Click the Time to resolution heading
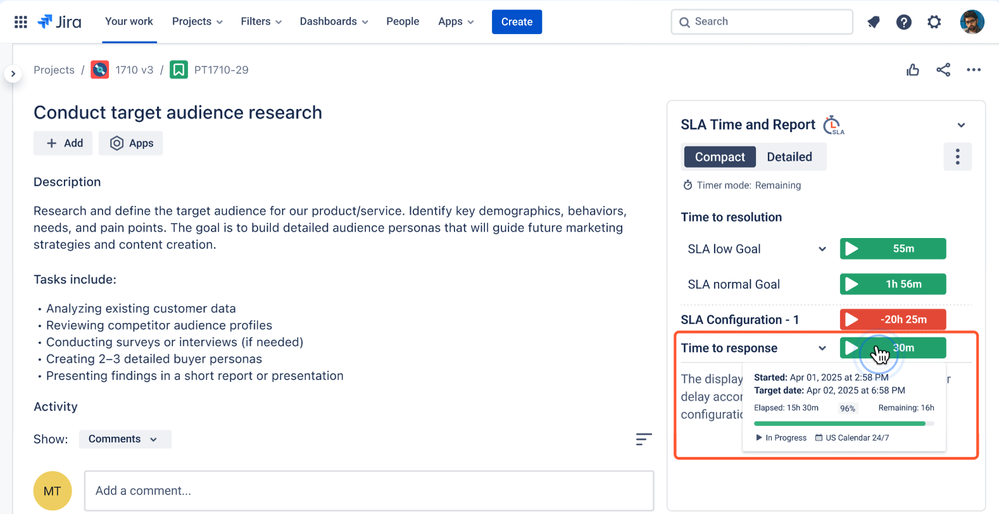Image resolution: width=999 pixels, height=514 pixels. (x=731, y=217)
